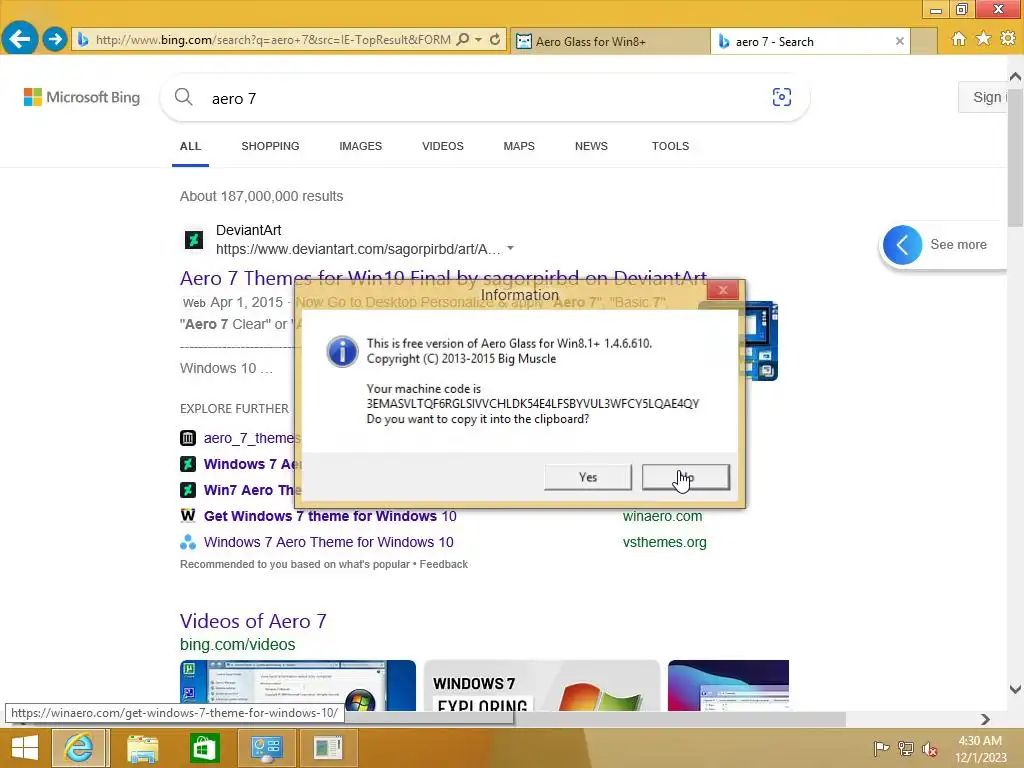The width and height of the screenshot is (1024, 768).
Task: Click Yes in the Information dialog
Action: point(588,477)
